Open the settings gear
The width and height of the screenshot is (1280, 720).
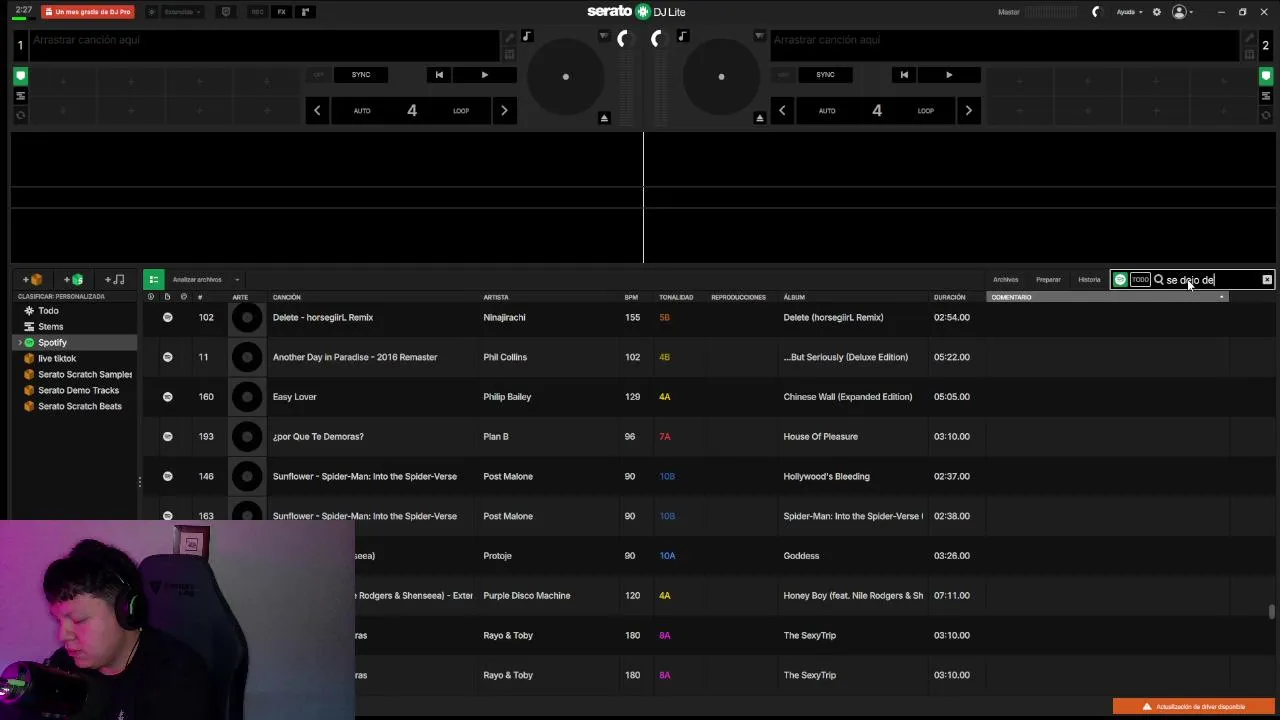pyautogui.click(x=1157, y=12)
